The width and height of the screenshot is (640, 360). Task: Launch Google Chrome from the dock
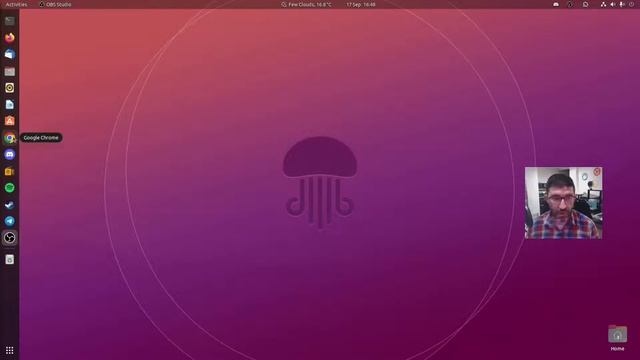coord(9,138)
